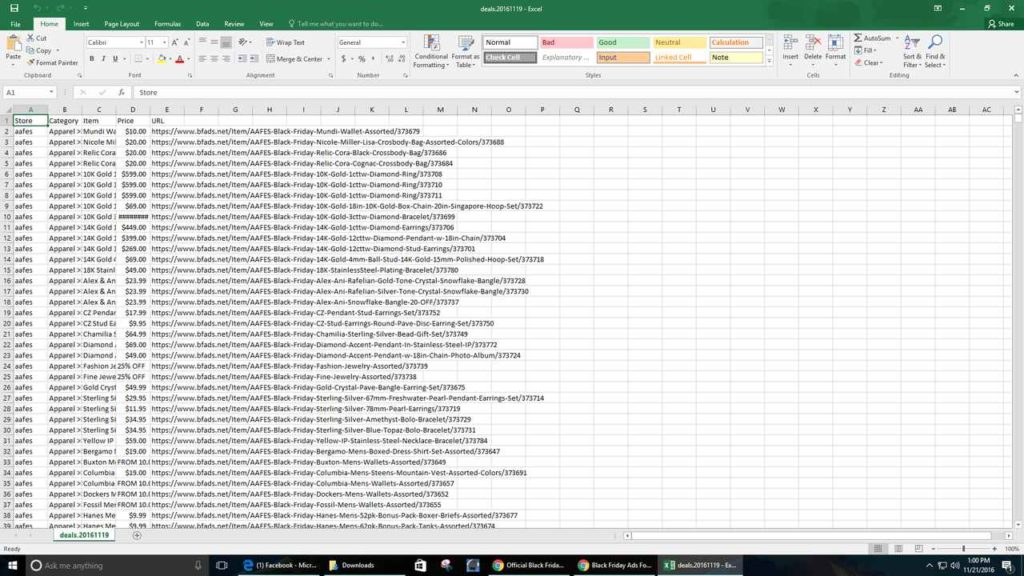
Task: Apply the Bad cell style
Action: click(566, 42)
